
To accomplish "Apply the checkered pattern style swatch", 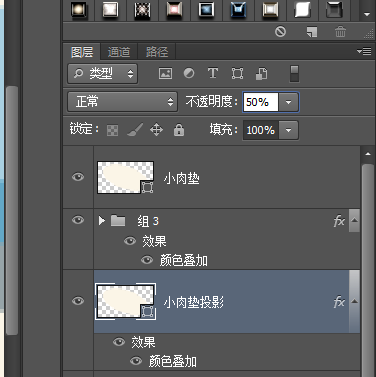I will pyautogui.click(x=142, y=10).
